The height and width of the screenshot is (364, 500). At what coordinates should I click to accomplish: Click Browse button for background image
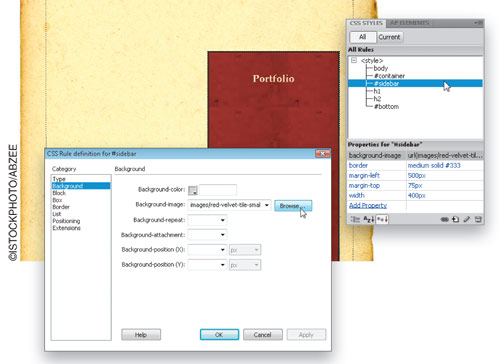pos(293,206)
